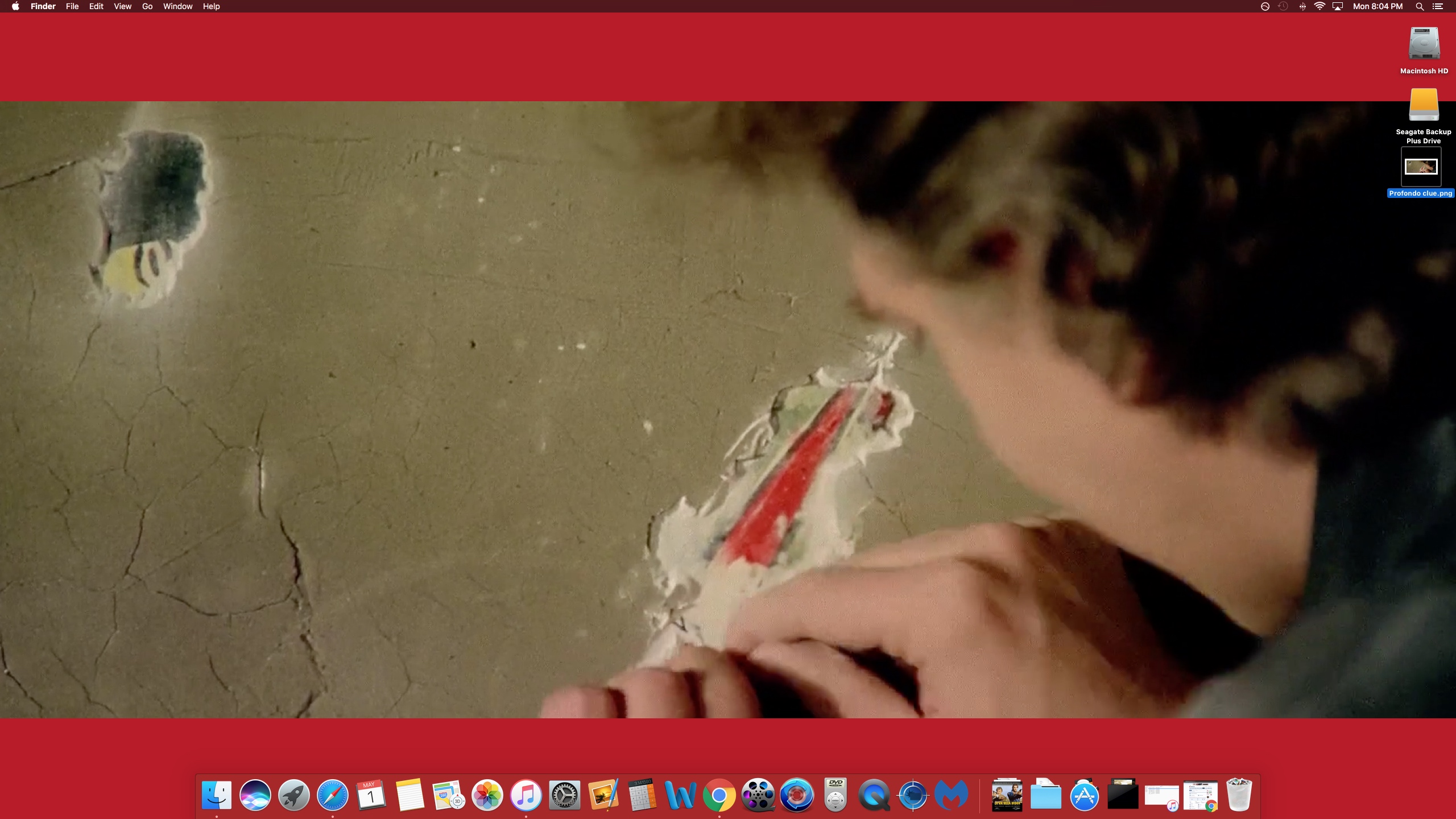1456x819 pixels.
Task: Open System Preferences gear icon
Action: [x=564, y=795]
